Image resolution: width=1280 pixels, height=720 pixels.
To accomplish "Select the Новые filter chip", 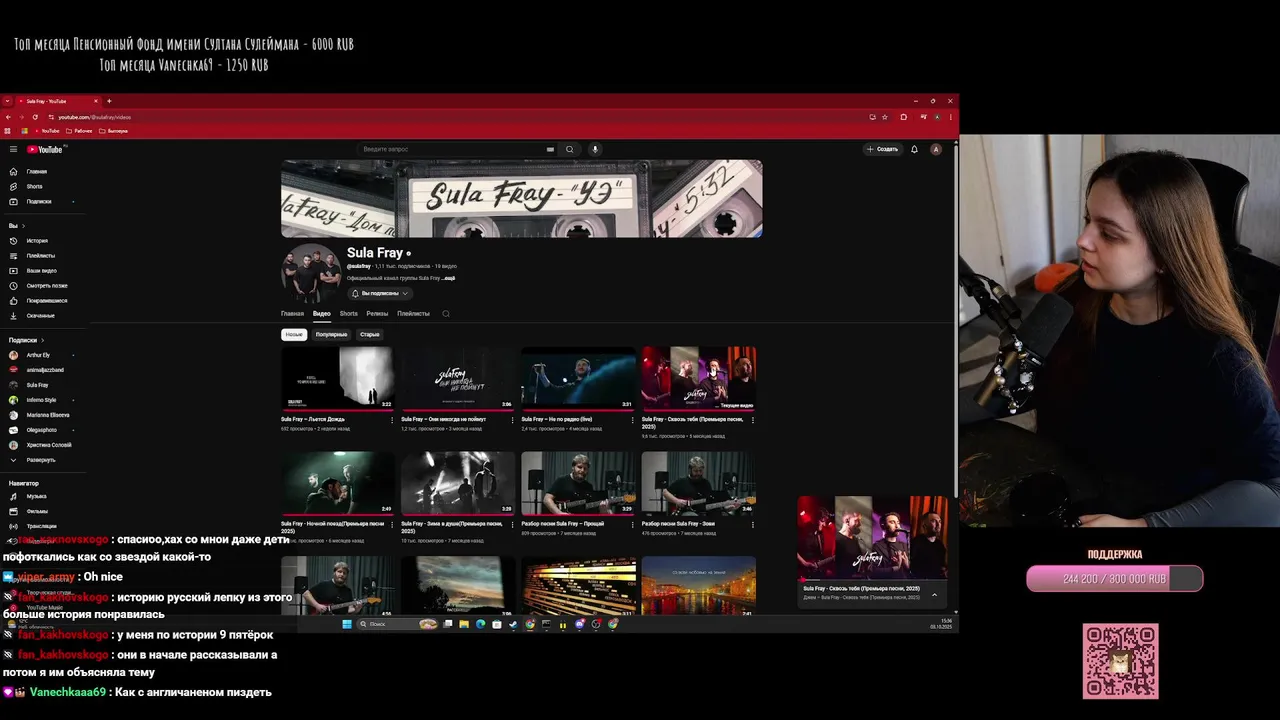I will (x=294, y=334).
